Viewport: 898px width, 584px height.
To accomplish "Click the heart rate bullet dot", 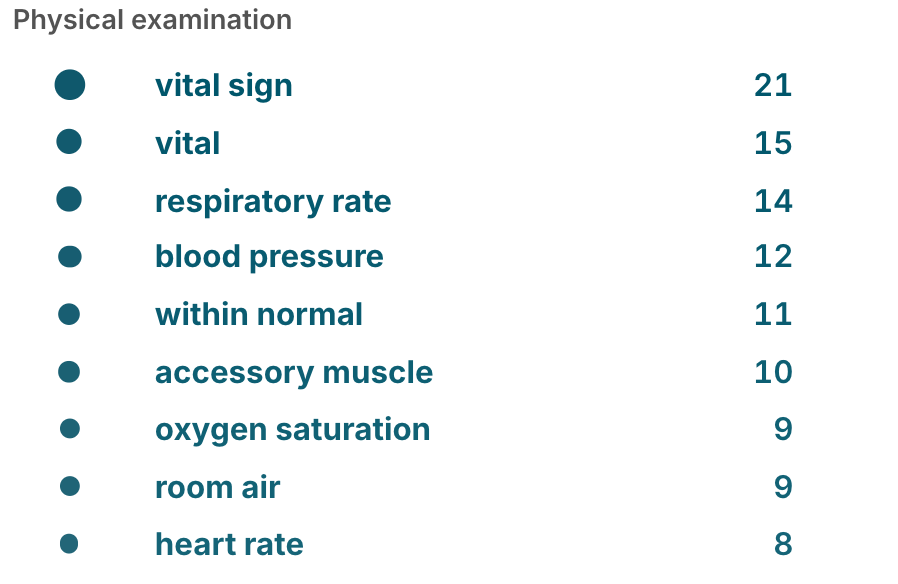I will (69, 543).
